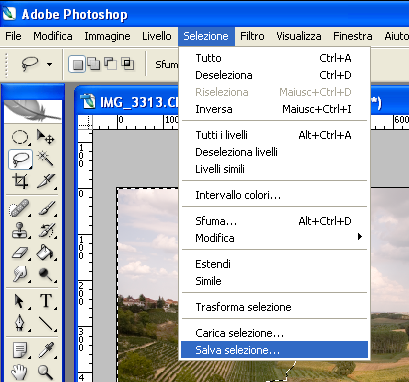Select the Notes tool
This screenshot has width=409, height=382.
click(x=20, y=350)
